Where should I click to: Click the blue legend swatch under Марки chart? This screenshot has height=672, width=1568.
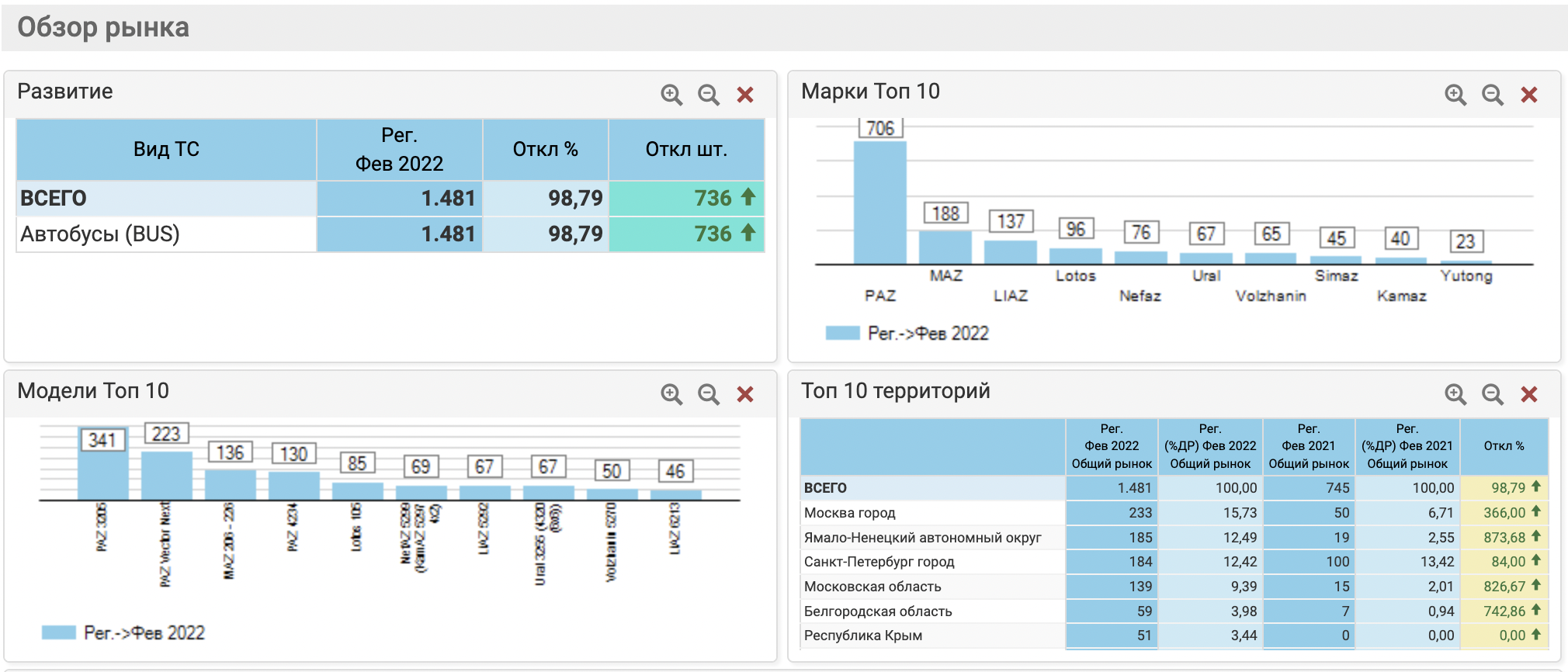[x=842, y=334]
